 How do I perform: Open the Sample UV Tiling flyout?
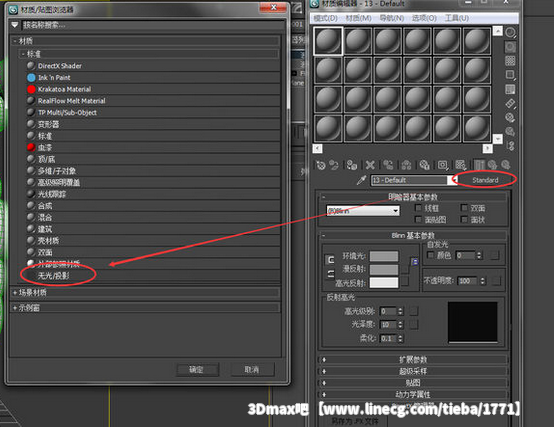[x=510, y=75]
